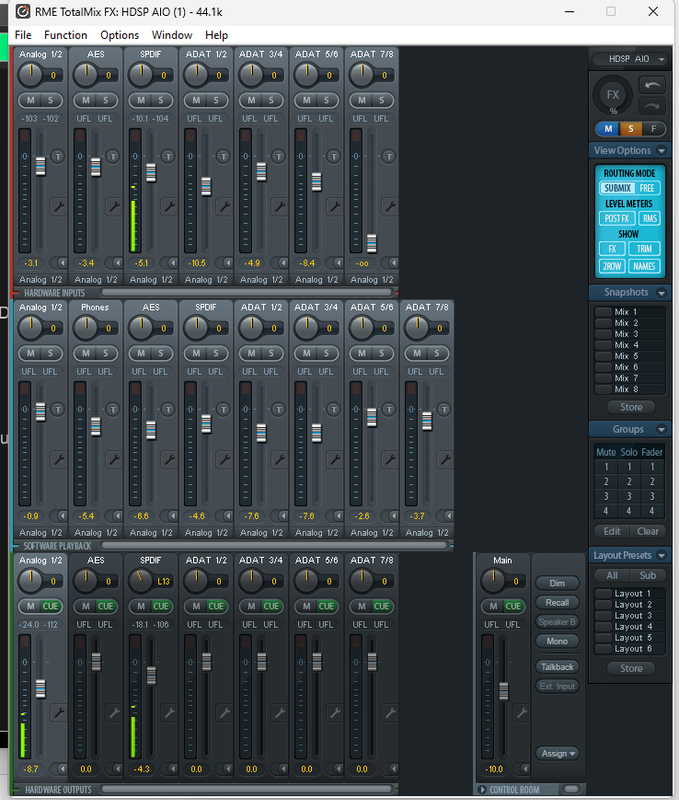The height and width of the screenshot is (800, 679).
Task: Toggle CUE on the SPDIF hardware output
Action: 161,606
